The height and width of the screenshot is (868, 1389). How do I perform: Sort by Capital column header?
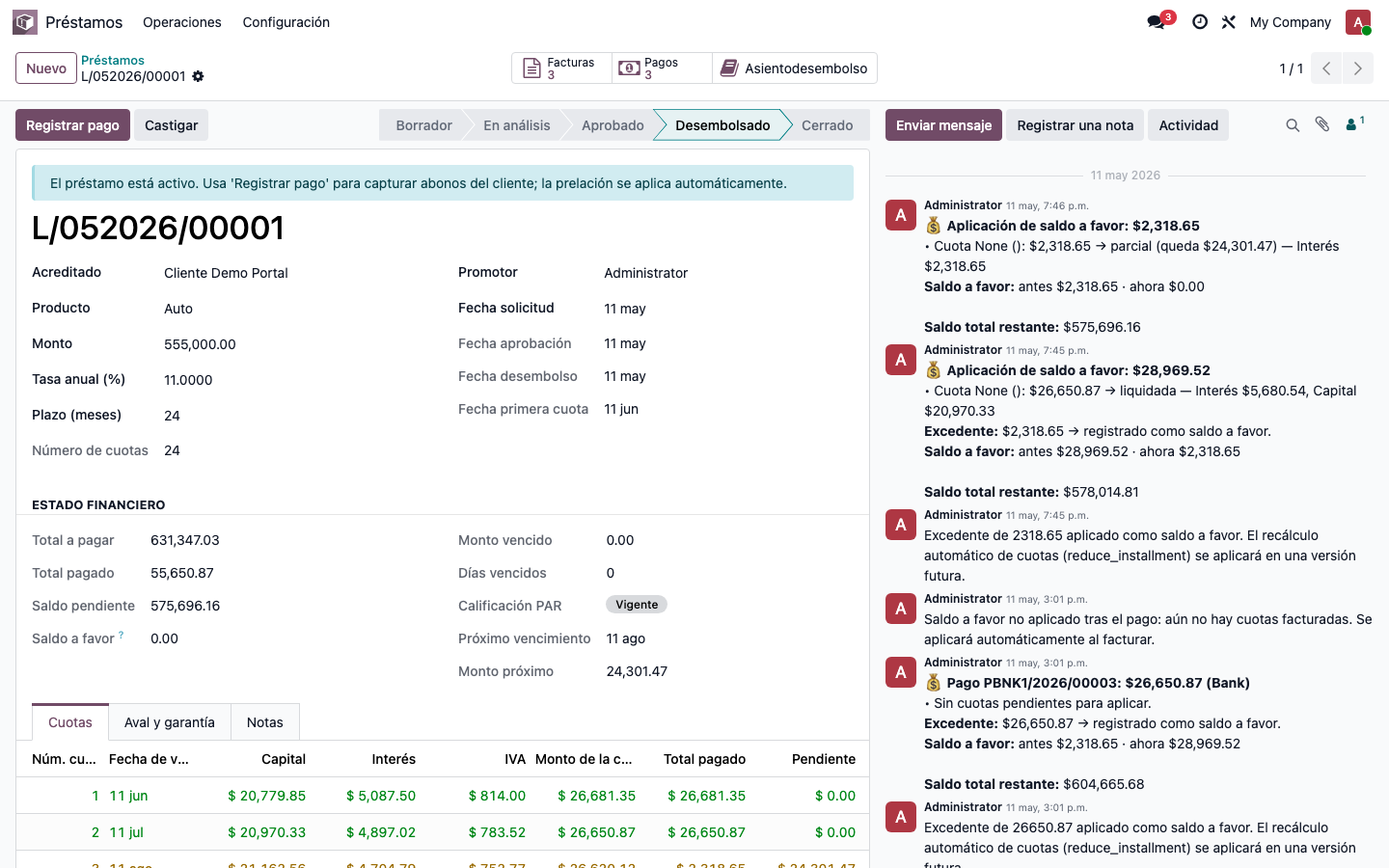coord(284,759)
